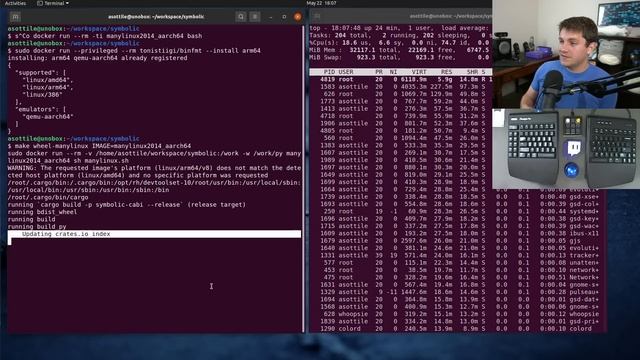The image size is (640, 360).
Task: Click 'installing: arm64 qemu-aarch64 already registered'
Action: (98, 58)
